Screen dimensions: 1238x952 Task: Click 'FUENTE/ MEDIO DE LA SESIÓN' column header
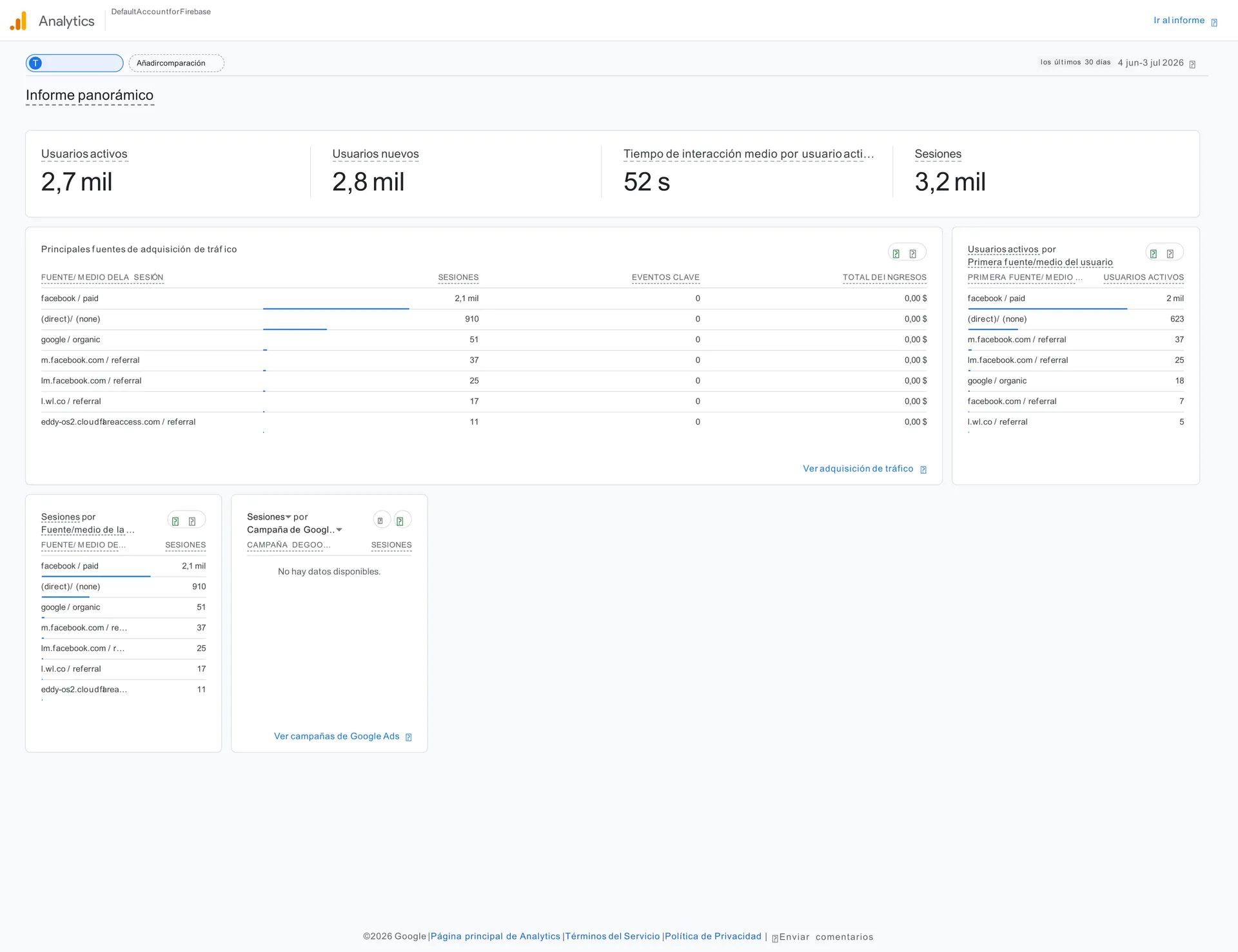(102, 278)
